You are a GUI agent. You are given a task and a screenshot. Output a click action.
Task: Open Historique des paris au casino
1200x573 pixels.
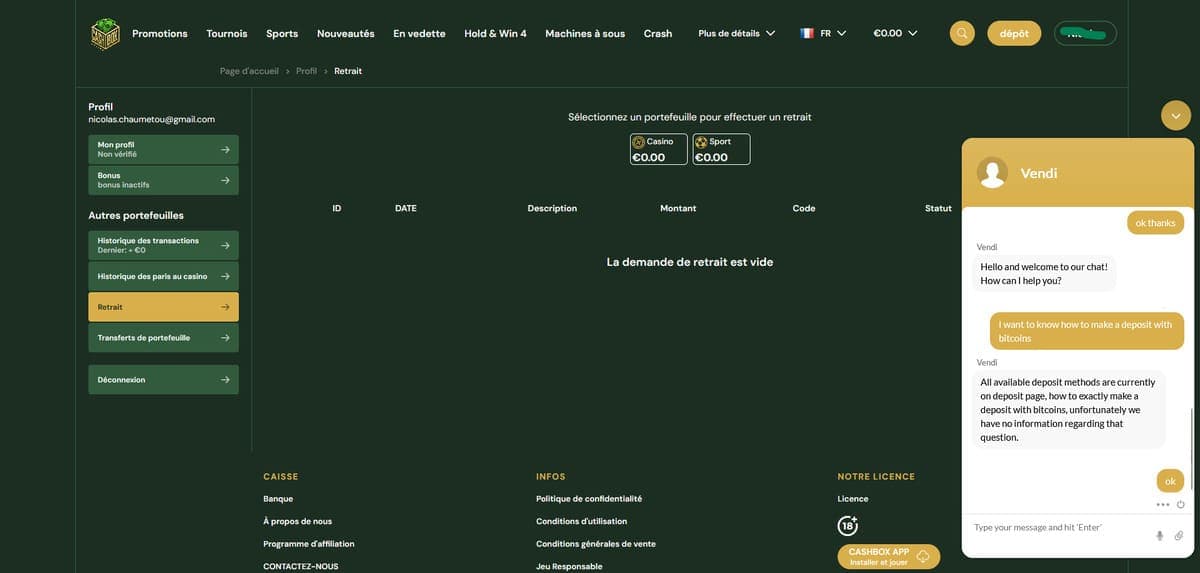(x=164, y=276)
